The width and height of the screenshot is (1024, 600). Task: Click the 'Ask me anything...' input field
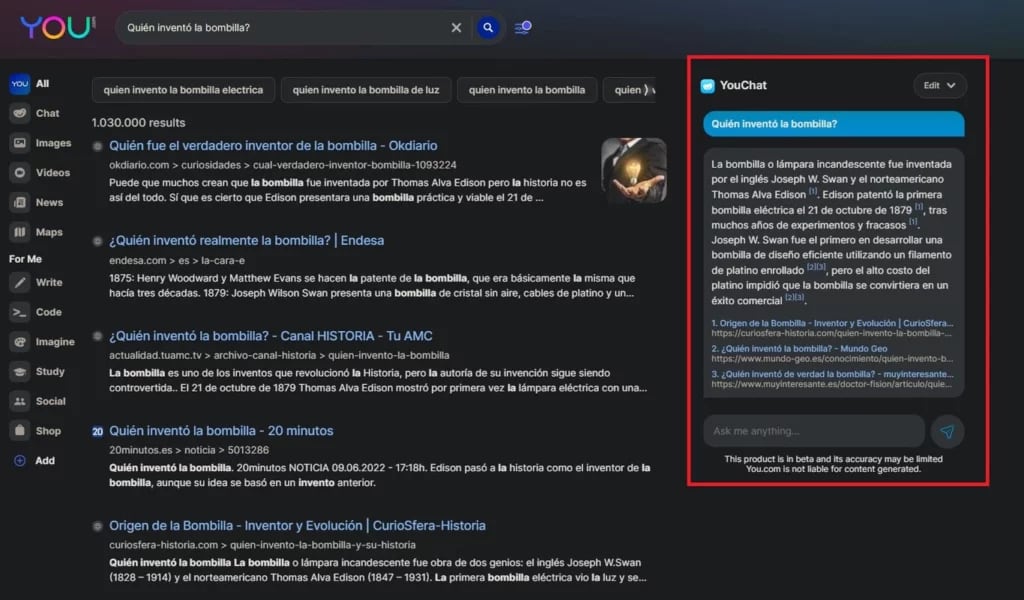click(x=814, y=431)
